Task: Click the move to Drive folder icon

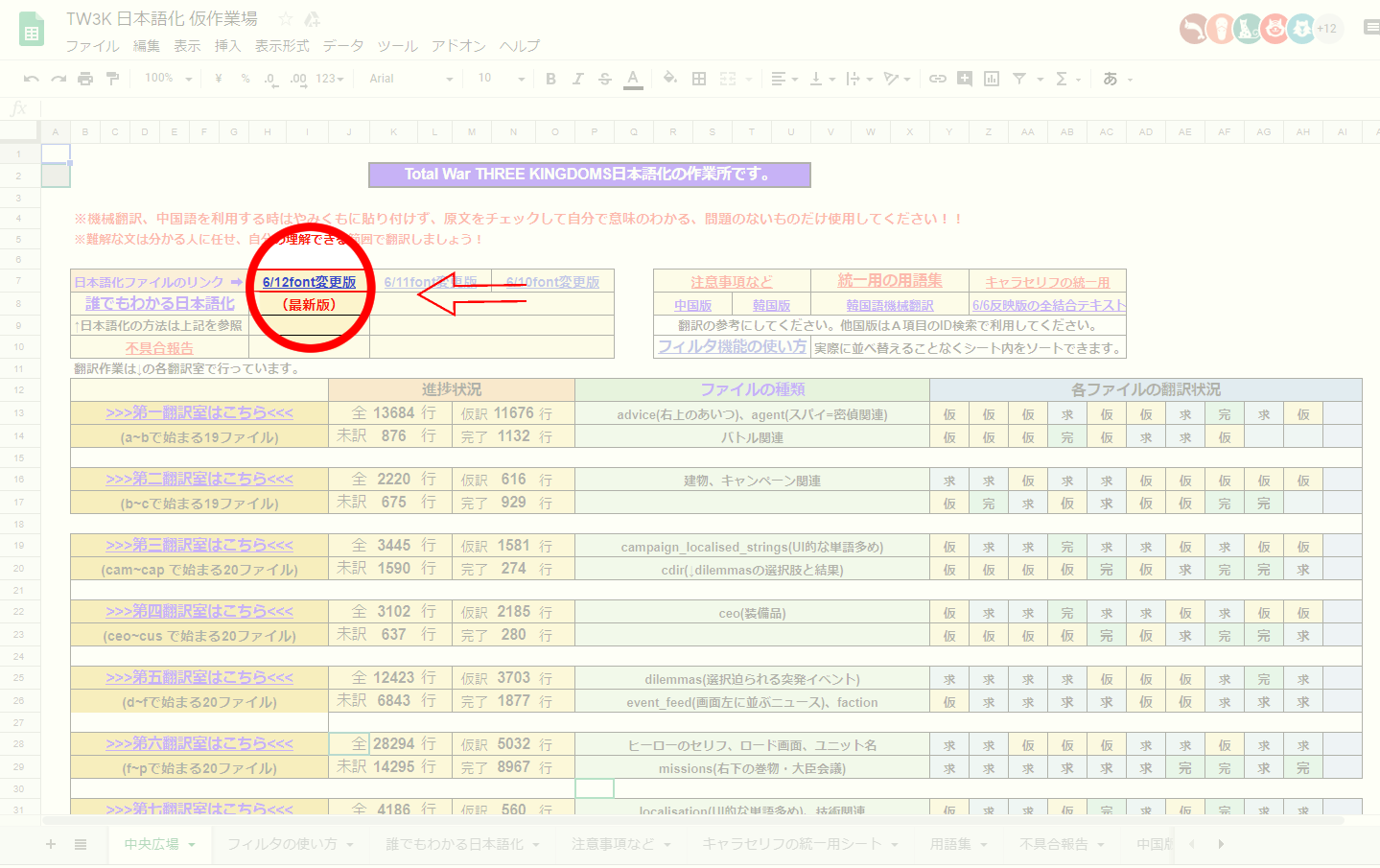Action: click(312, 19)
